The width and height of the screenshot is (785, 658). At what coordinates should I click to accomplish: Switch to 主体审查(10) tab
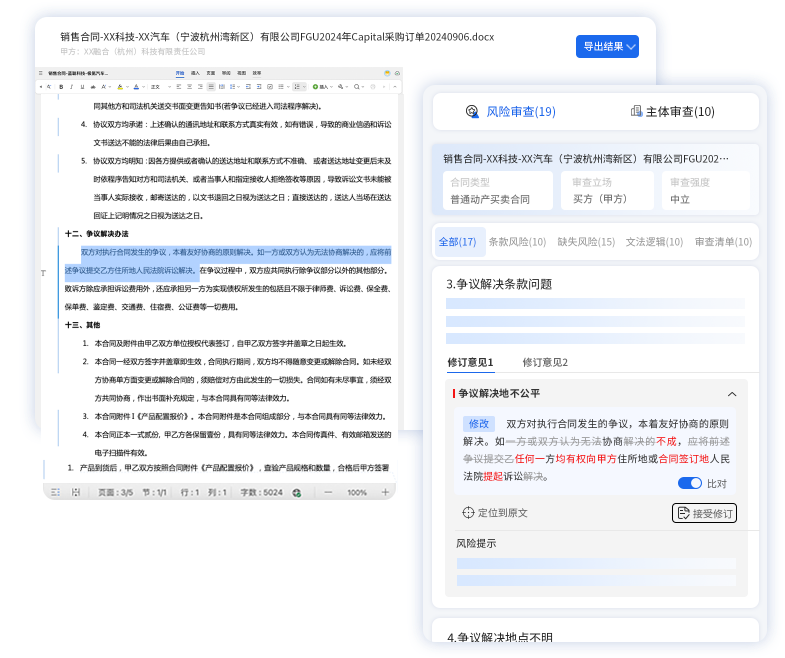click(x=672, y=112)
